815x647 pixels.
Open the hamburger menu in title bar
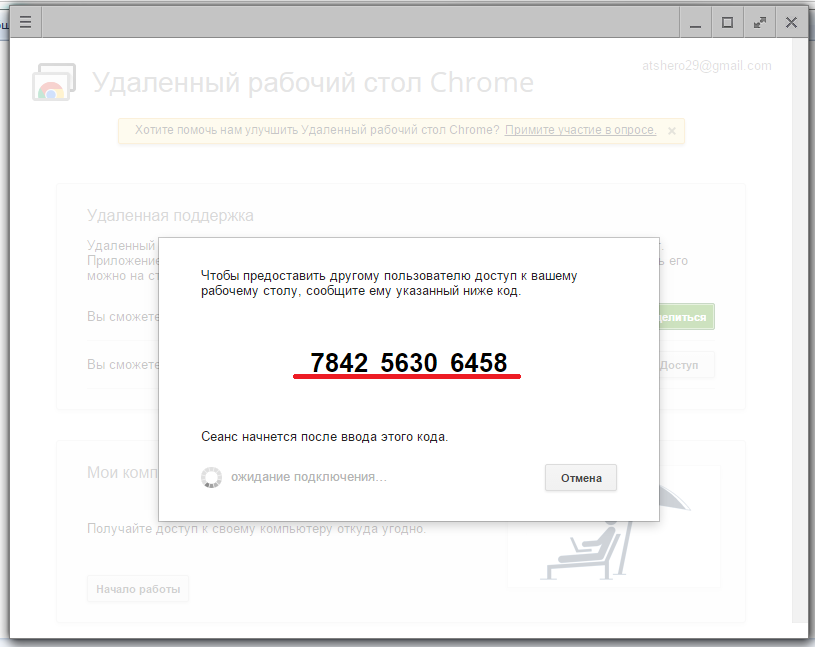(25, 22)
